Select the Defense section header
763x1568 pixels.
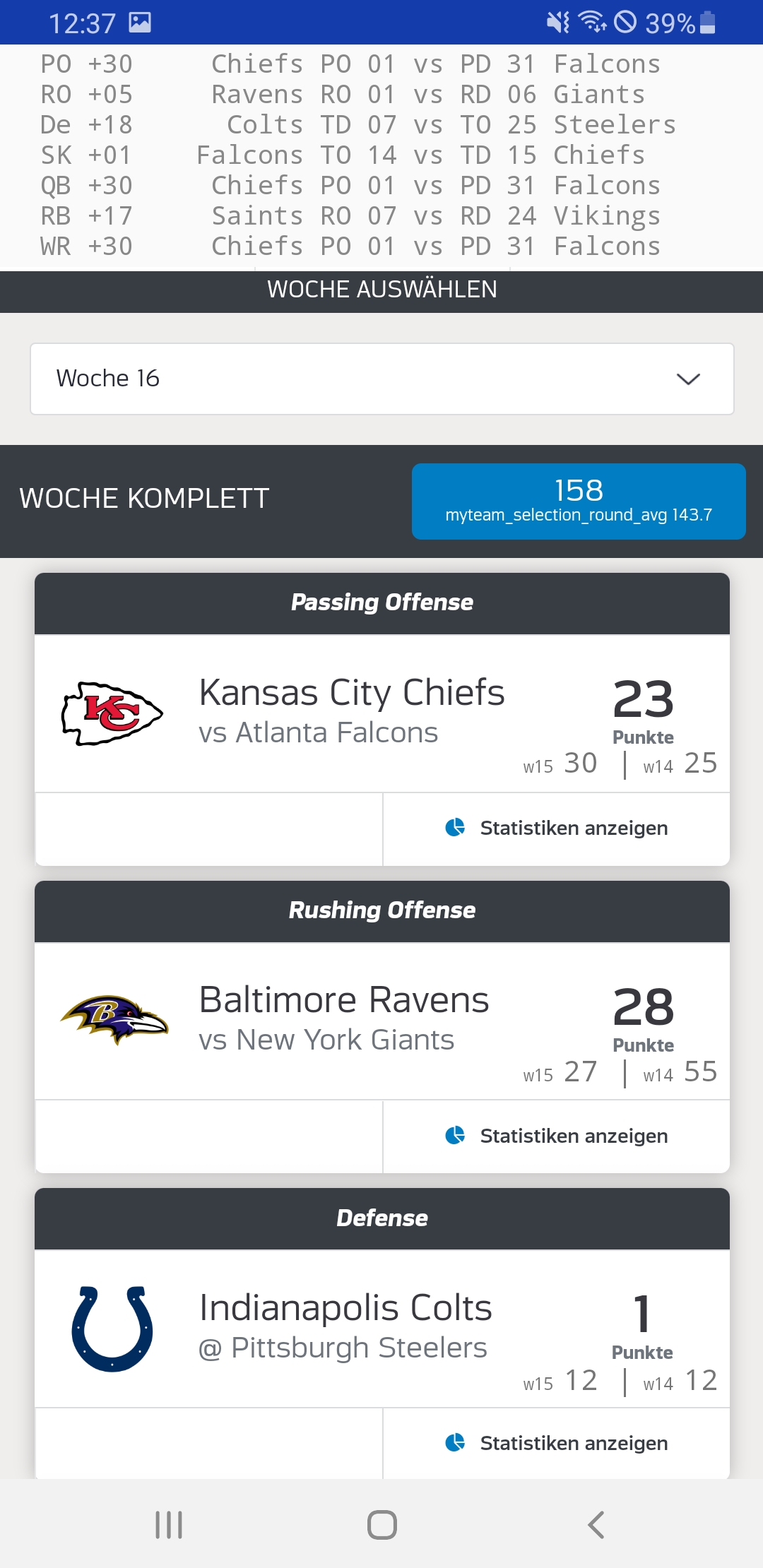[x=381, y=1218]
